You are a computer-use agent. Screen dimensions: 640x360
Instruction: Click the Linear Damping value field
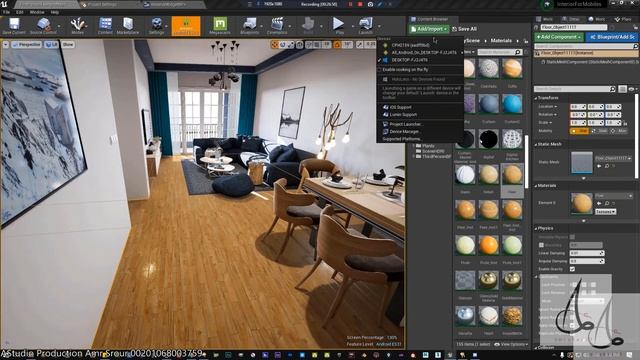(587, 253)
